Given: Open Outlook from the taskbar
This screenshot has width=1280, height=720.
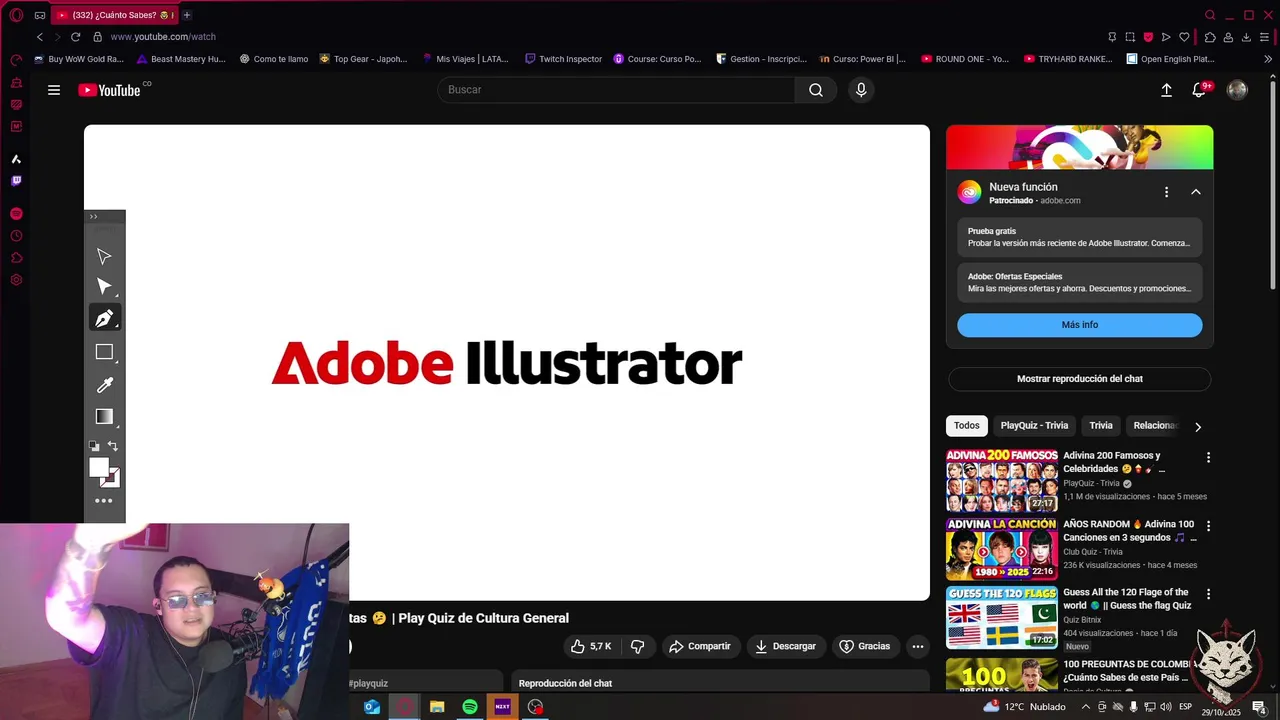Looking at the screenshot, I should 372,707.
